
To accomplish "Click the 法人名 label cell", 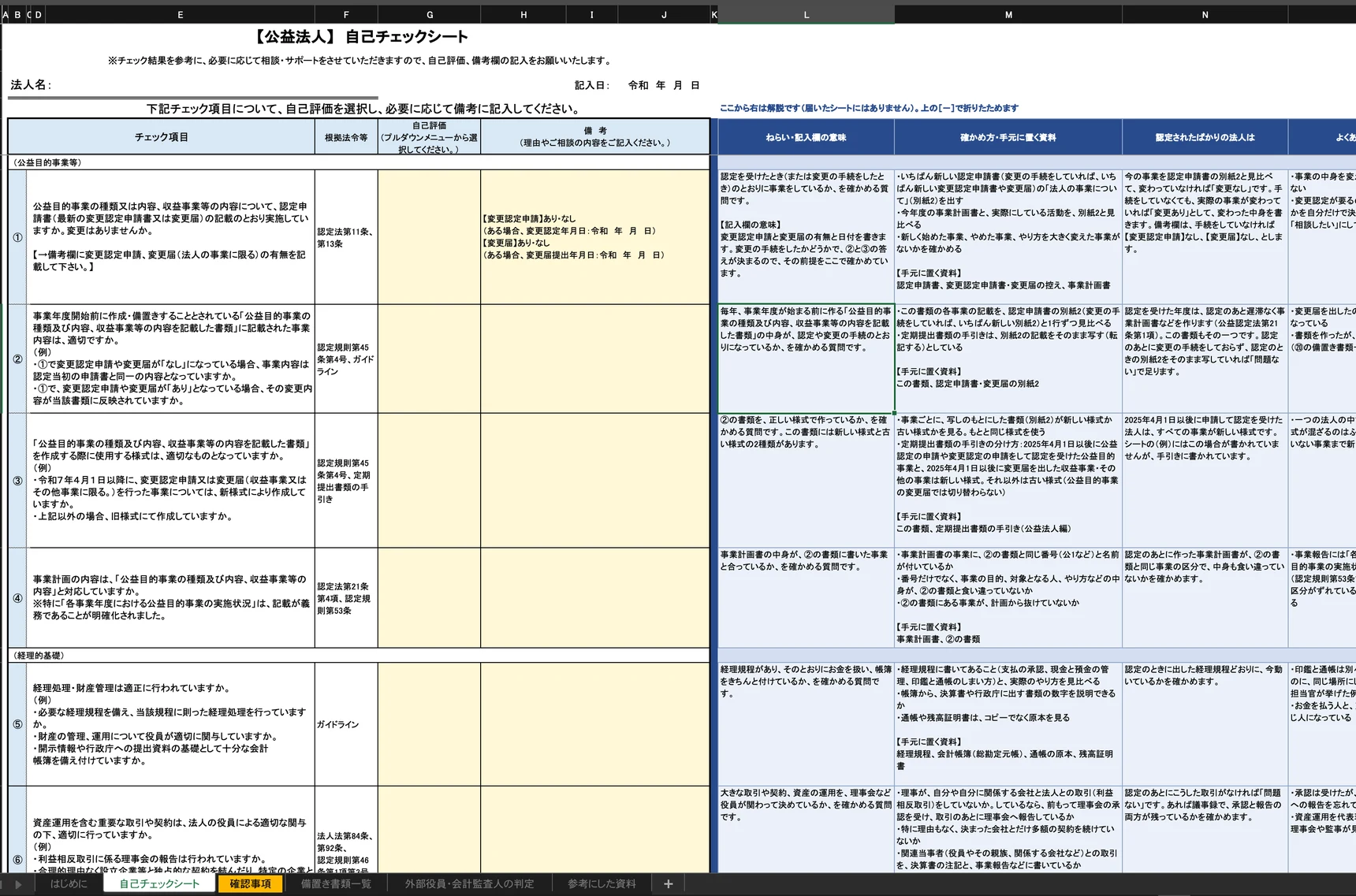I will 31,85.
